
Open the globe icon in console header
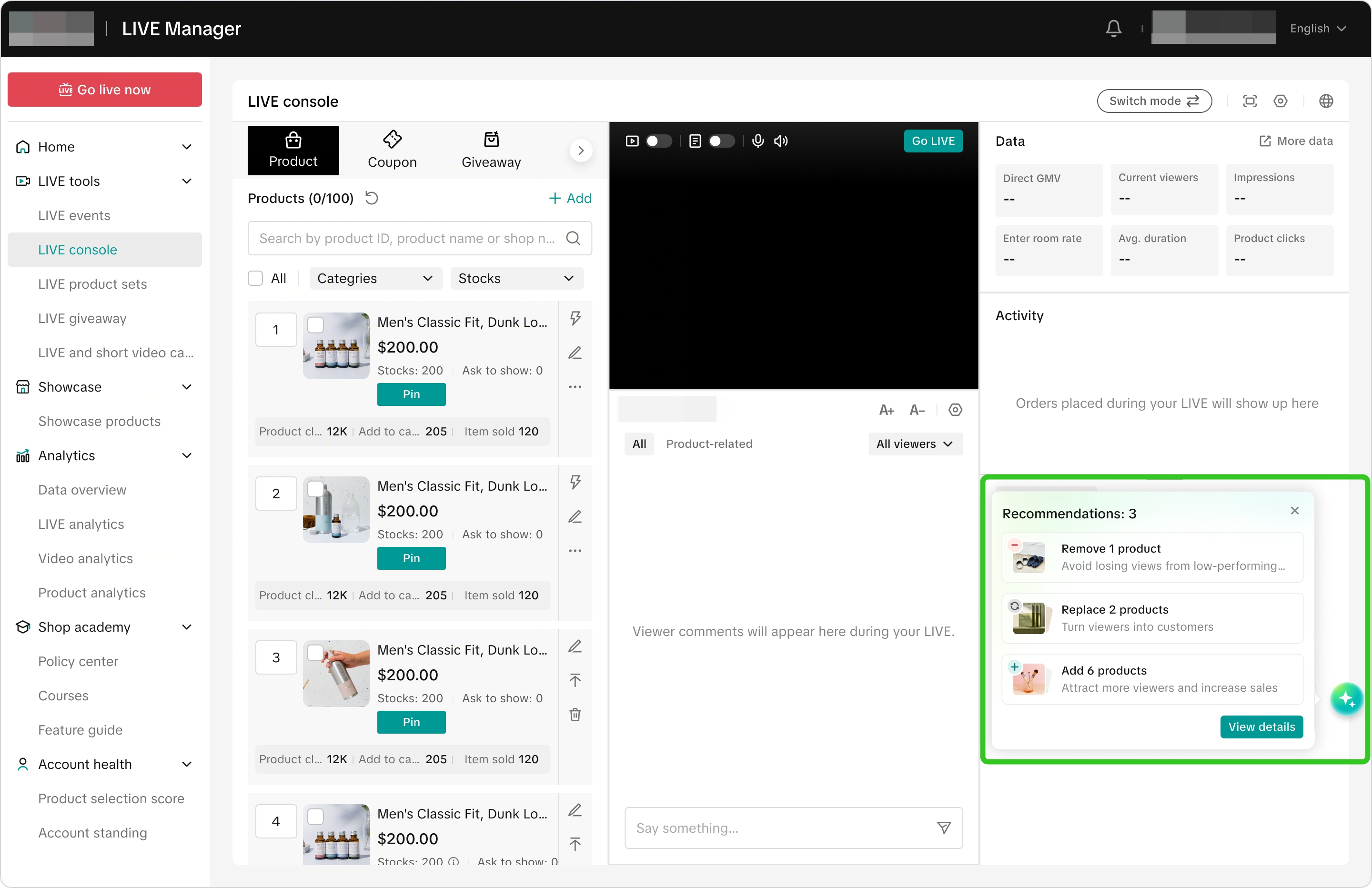click(x=1326, y=101)
